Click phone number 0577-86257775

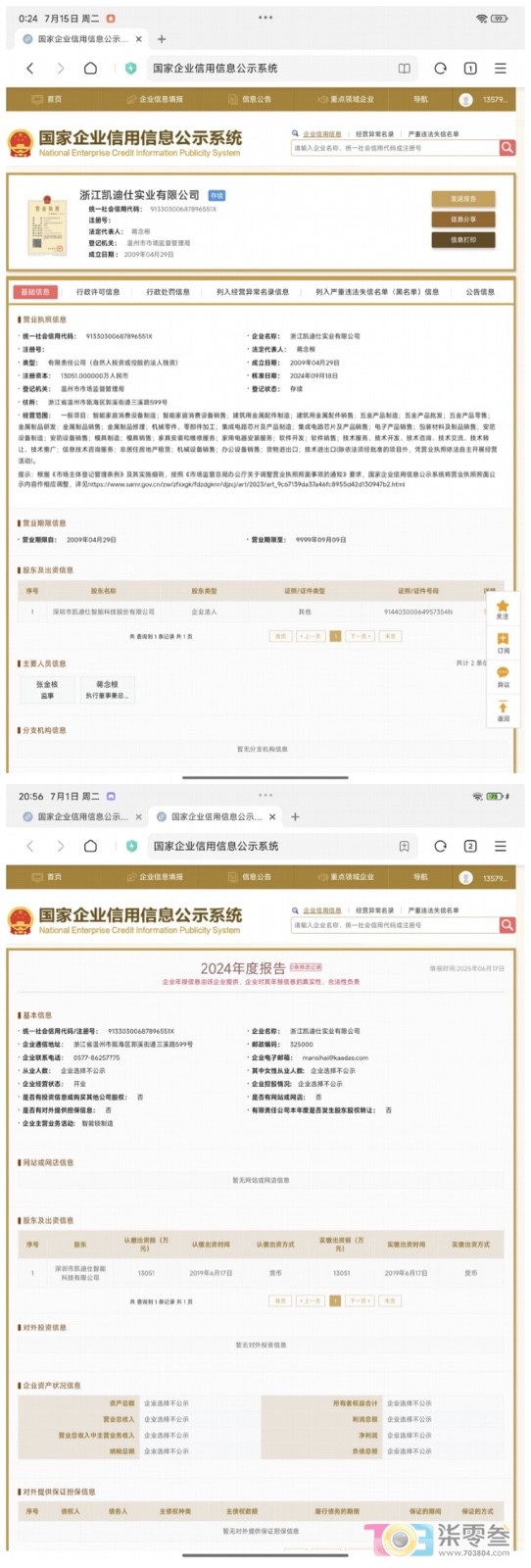(x=97, y=1057)
